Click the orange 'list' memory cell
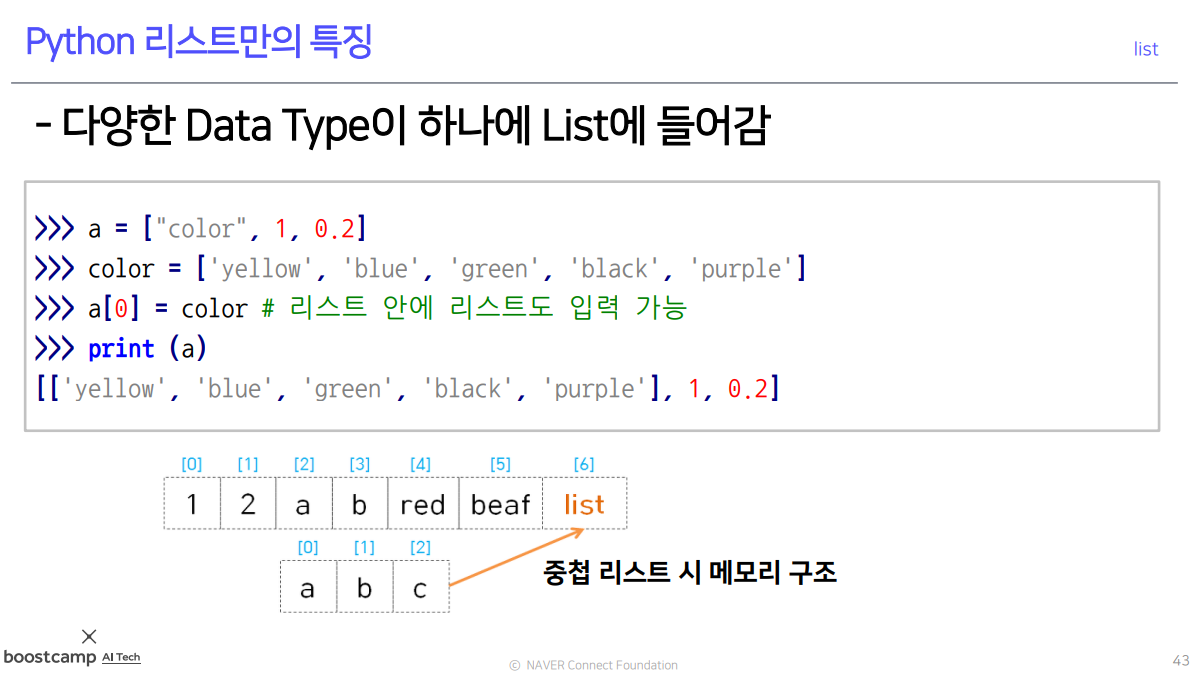 click(584, 503)
